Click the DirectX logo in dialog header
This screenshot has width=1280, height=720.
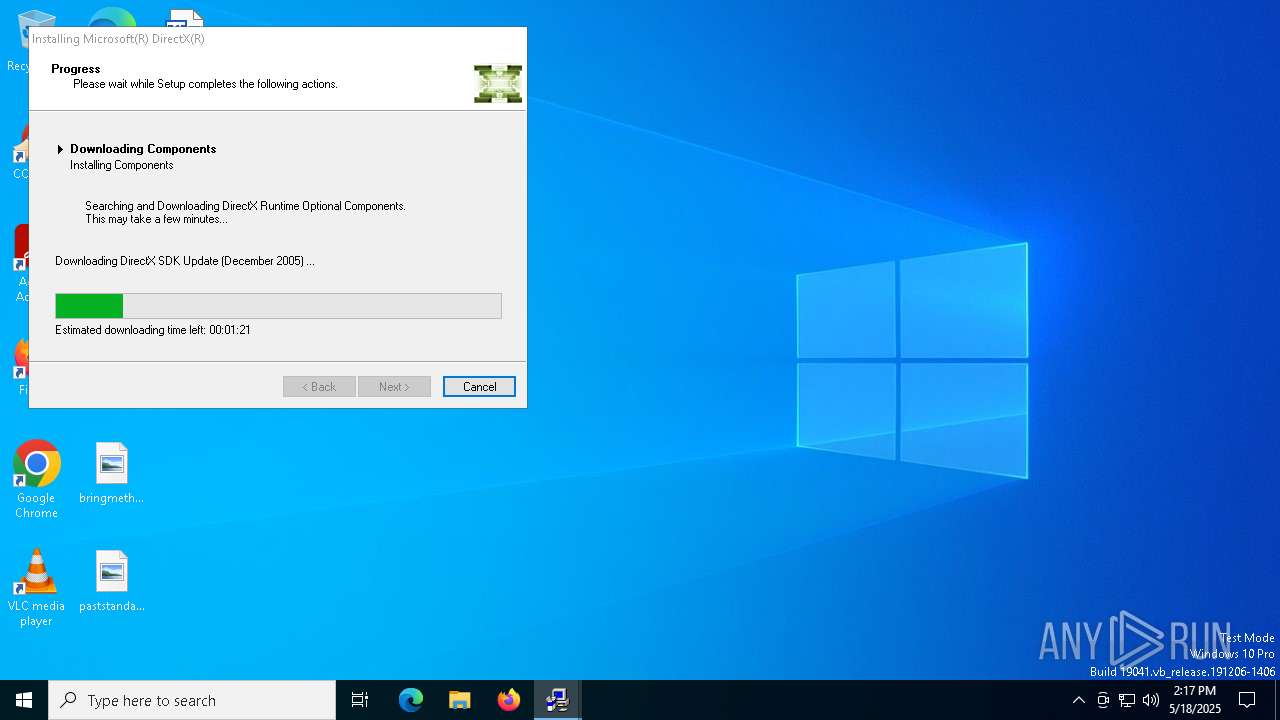tap(498, 84)
